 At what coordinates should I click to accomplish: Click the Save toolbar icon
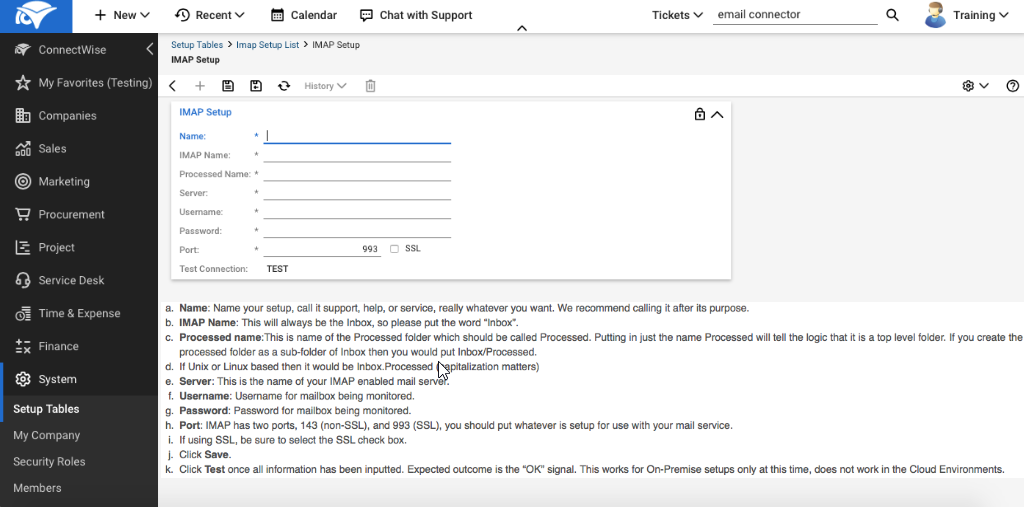pos(228,86)
